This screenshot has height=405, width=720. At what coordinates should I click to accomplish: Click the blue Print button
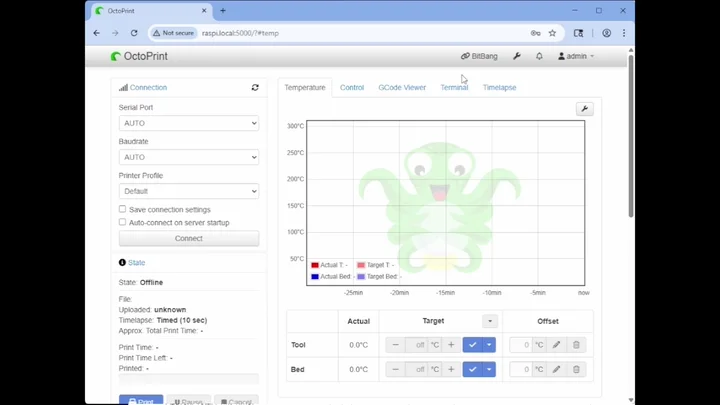(x=141, y=400)
